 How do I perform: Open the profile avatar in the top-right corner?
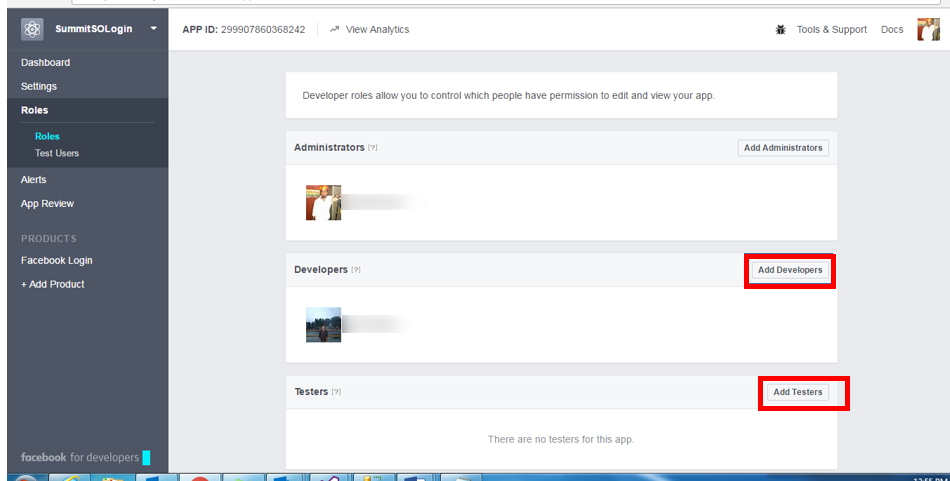tap(928, 30)
